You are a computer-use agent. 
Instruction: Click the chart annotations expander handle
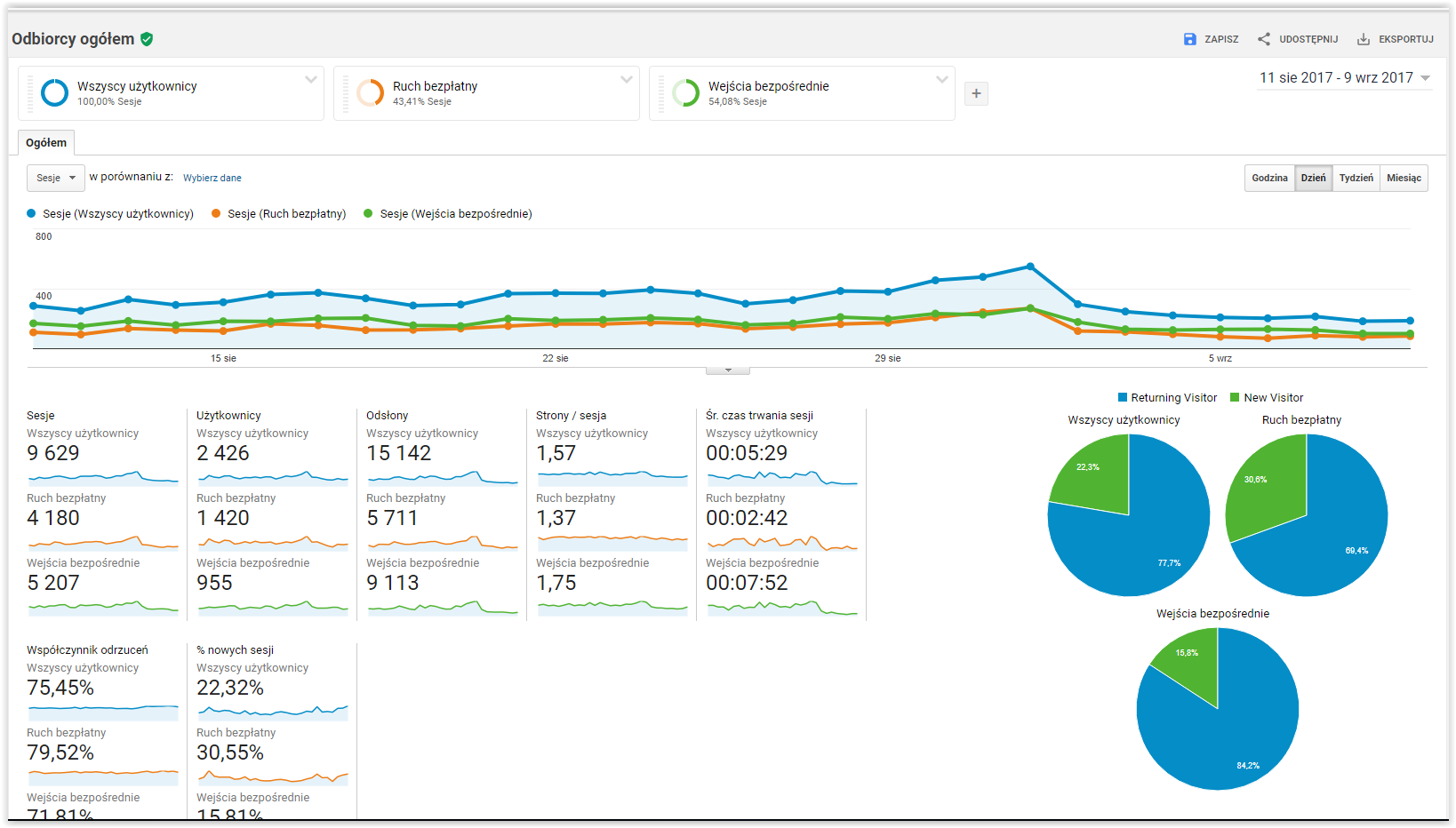pos(728,370)
